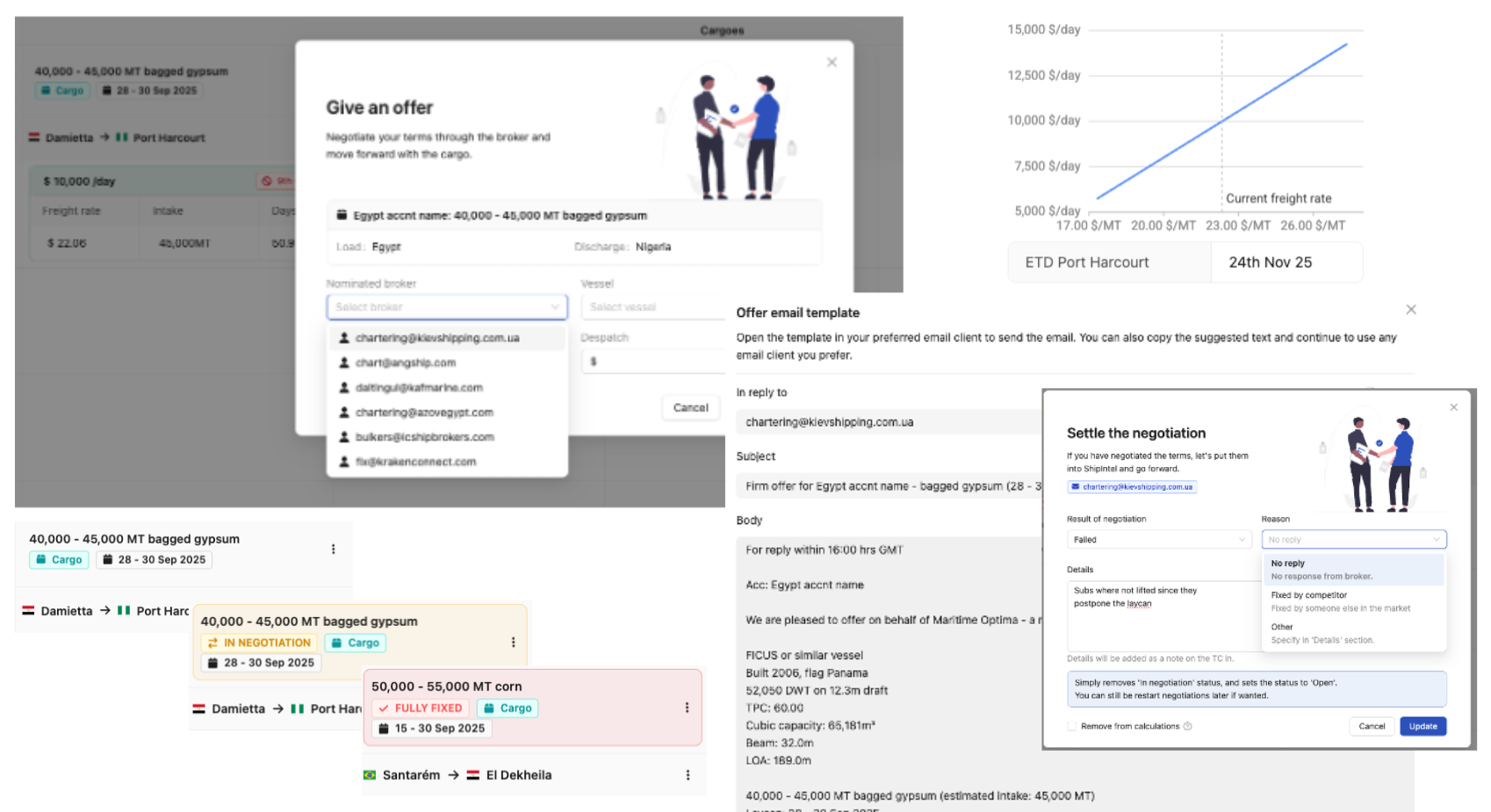
Task: Click the blue freight rate line on chart
Action: click(x=1221, y=121)
